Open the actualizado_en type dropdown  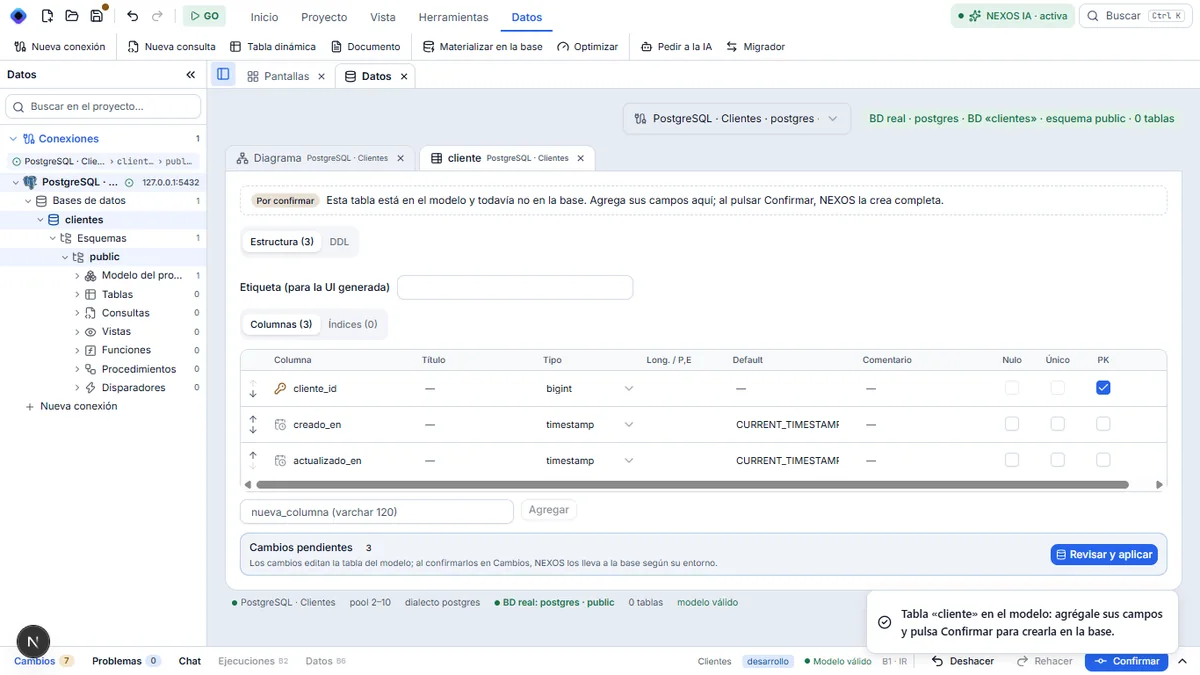[590, 460]
